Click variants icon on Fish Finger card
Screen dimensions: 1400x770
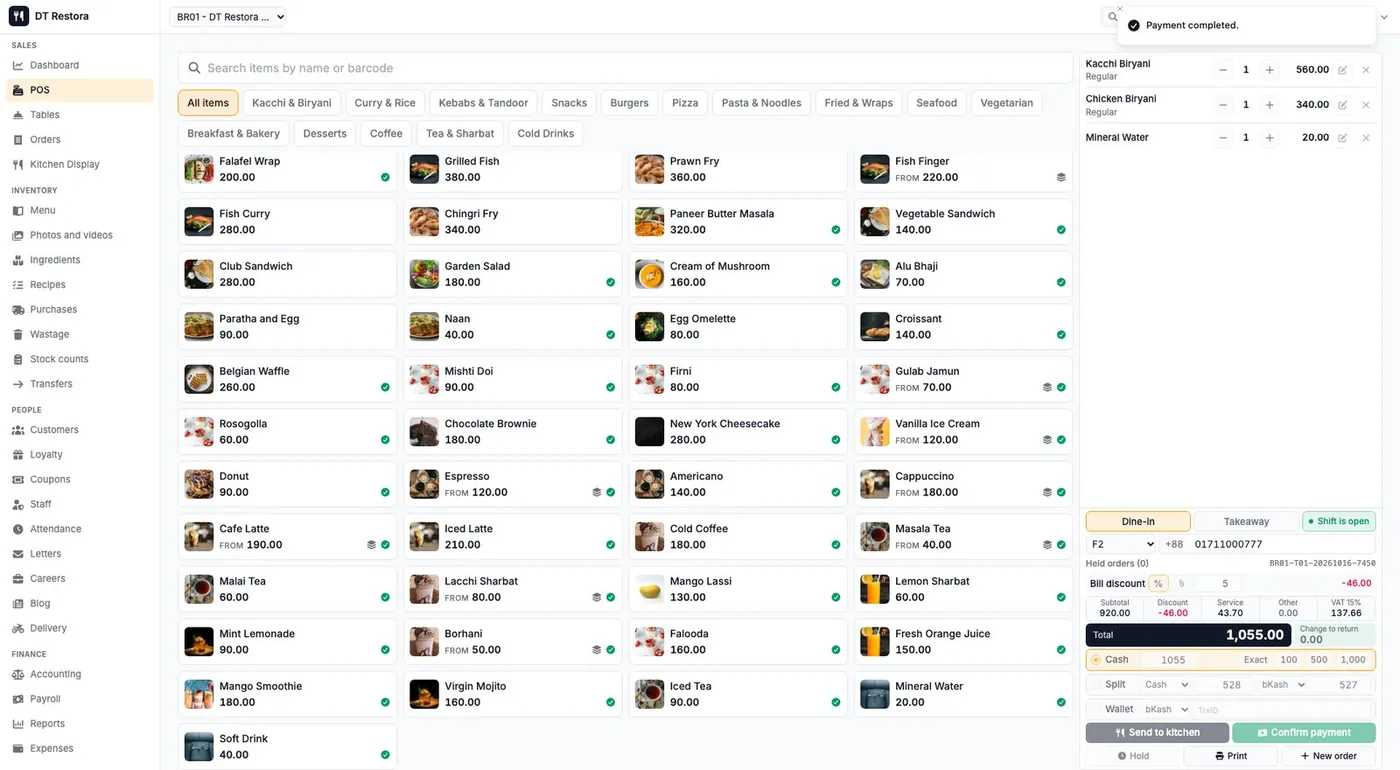pyautogui.click(x=1061, y=177)
